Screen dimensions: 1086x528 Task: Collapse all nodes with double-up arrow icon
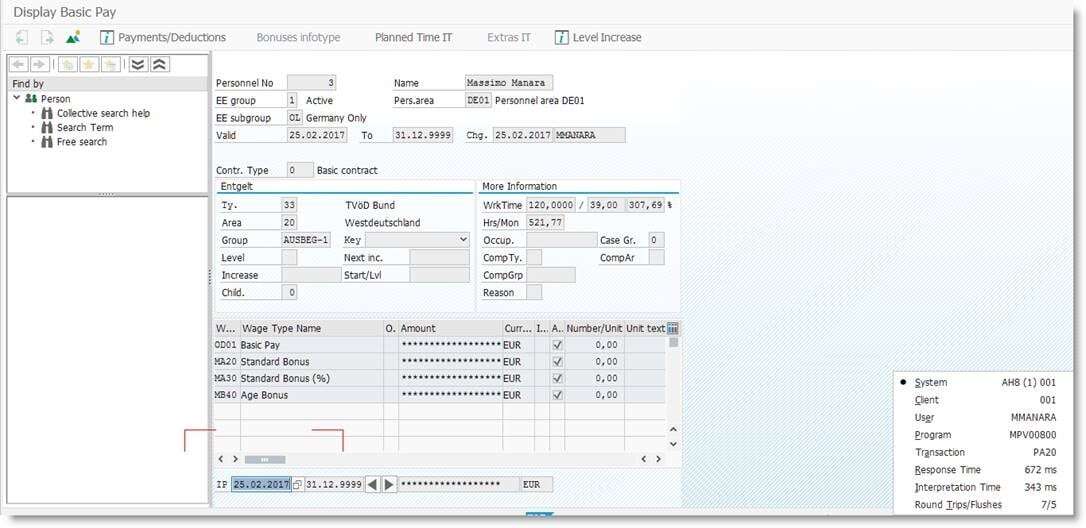pyautogui.click(x=159, y=64)
